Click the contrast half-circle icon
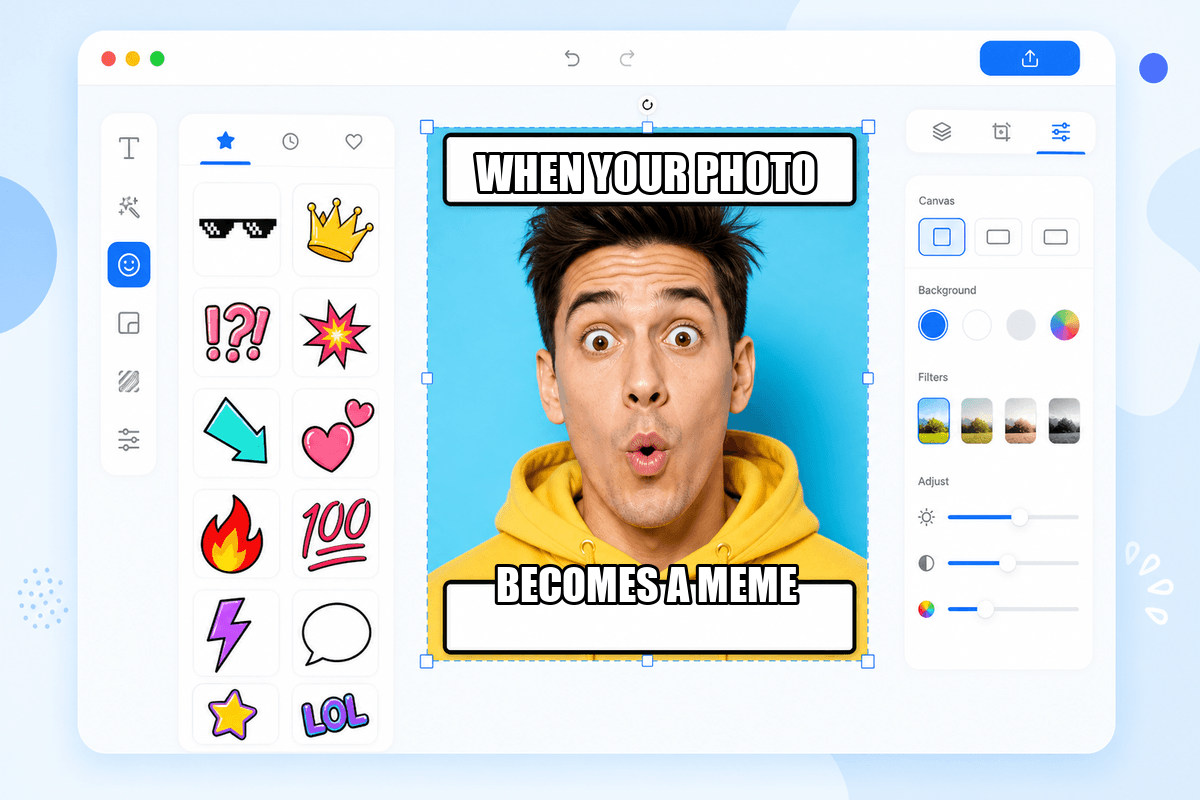 pos(926,563)
